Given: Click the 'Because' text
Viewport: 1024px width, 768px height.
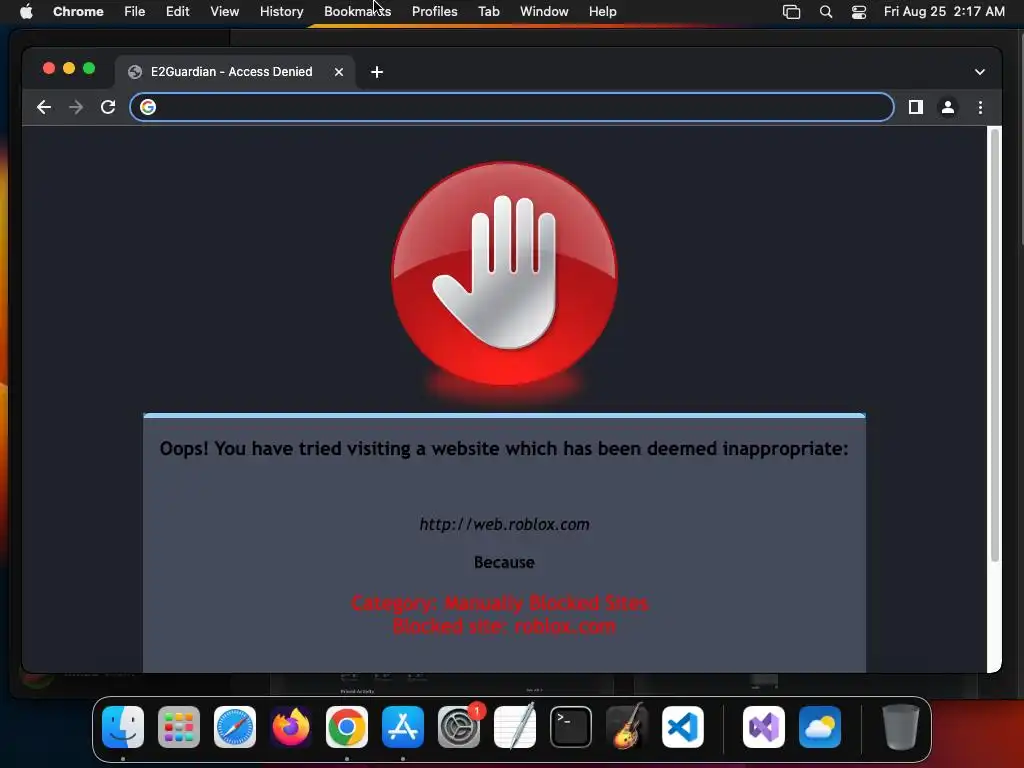Looking at the screenshot, I should pyautogui.click(x=504, y=562).
